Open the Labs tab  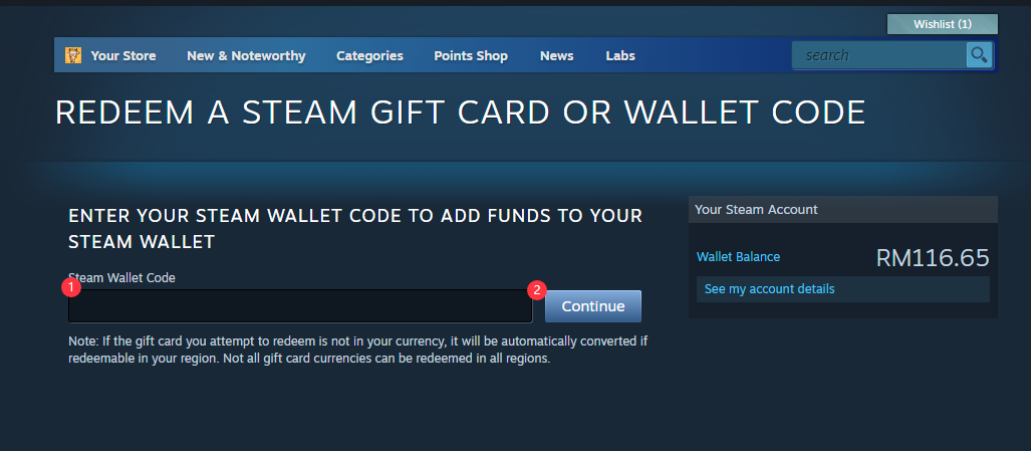click(620, 56)
